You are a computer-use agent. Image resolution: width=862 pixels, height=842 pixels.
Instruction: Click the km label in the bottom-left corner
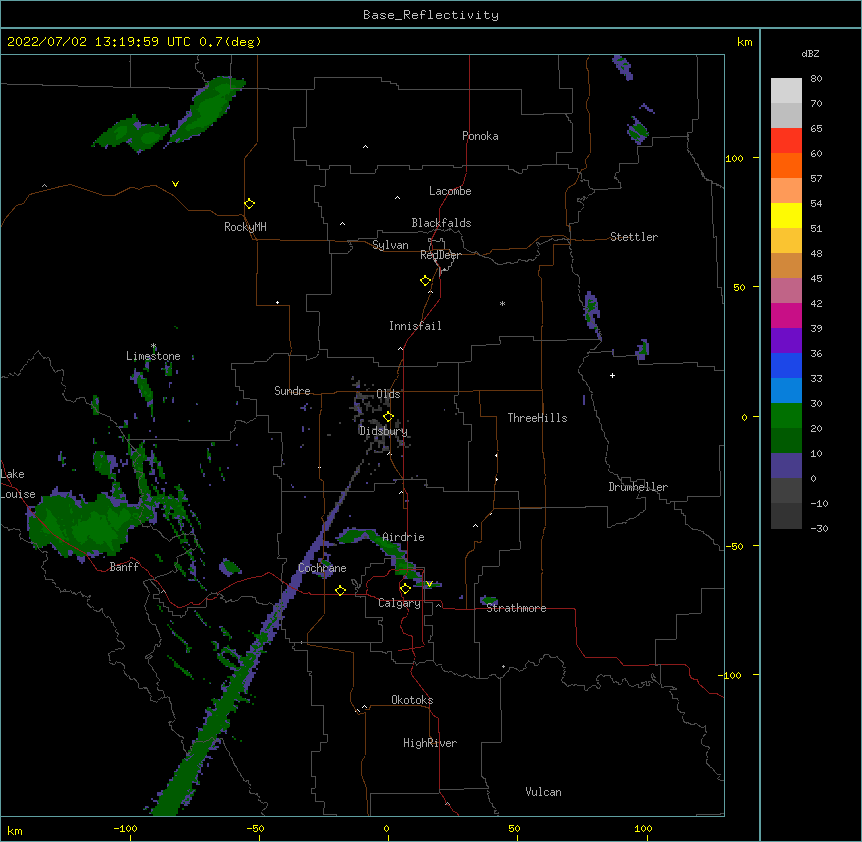pyautogui.click(x=15, y=831)
